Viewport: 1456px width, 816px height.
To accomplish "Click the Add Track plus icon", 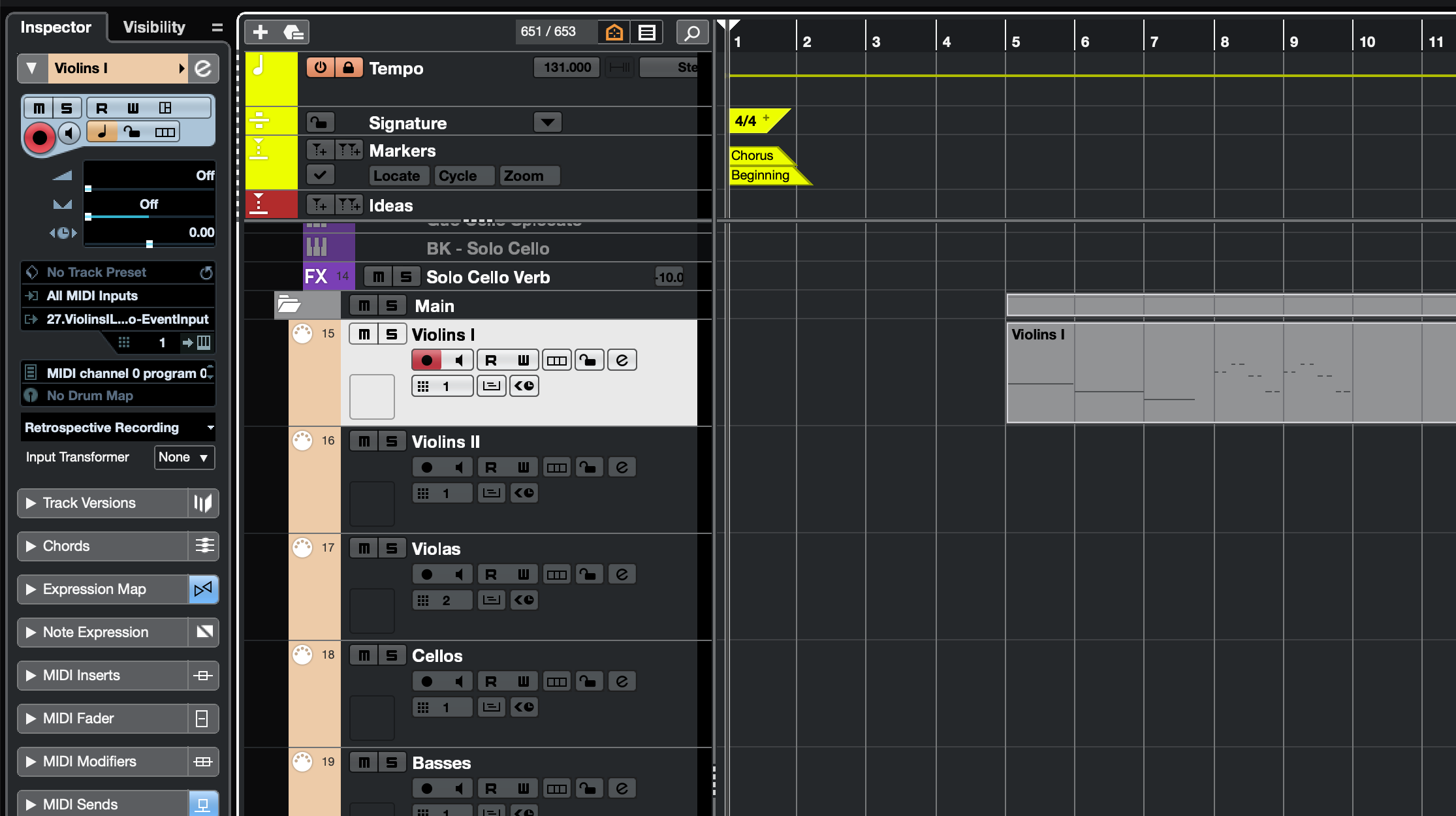I will [261, 31].
